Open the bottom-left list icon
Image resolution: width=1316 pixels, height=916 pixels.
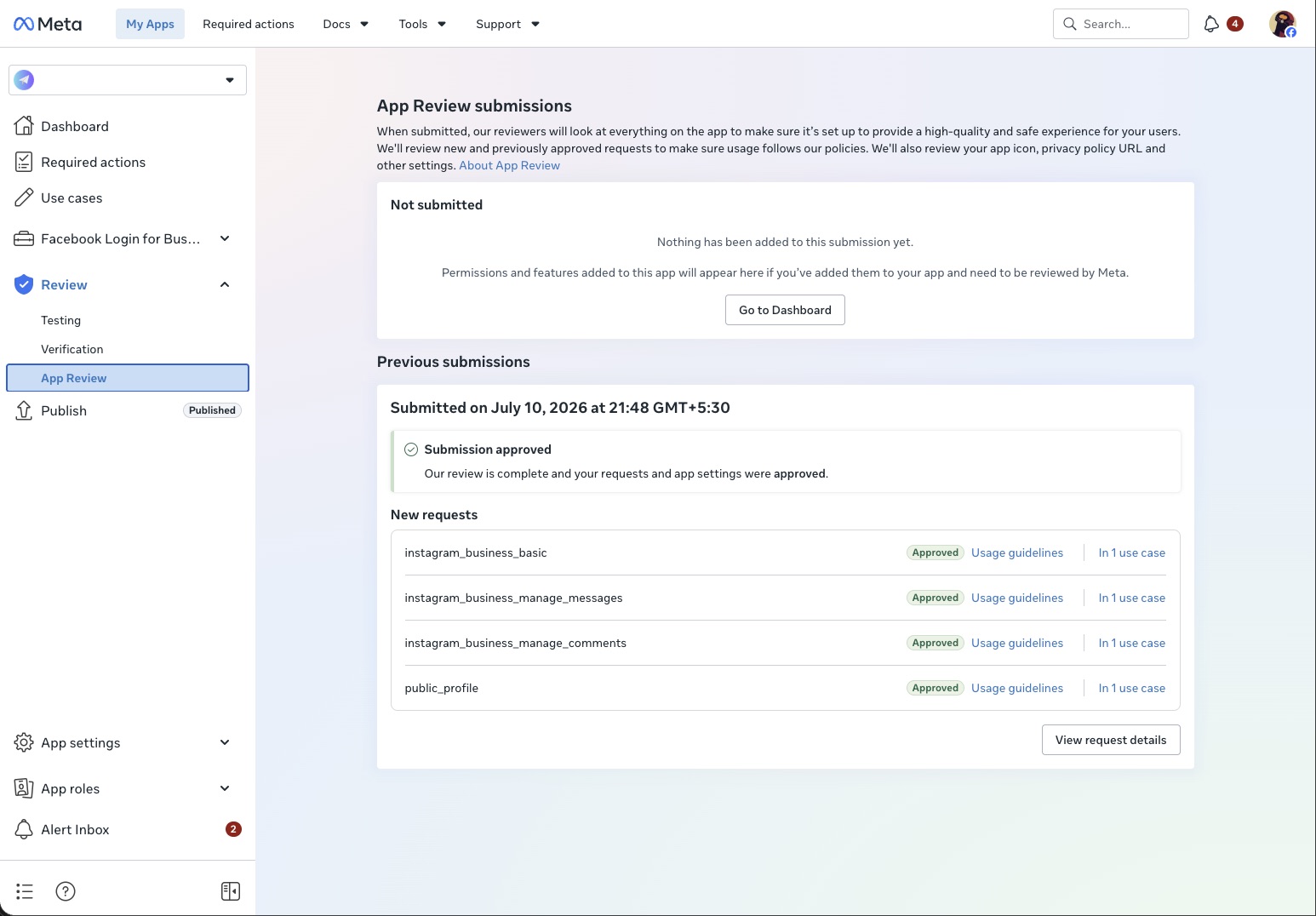click(25, 891)
